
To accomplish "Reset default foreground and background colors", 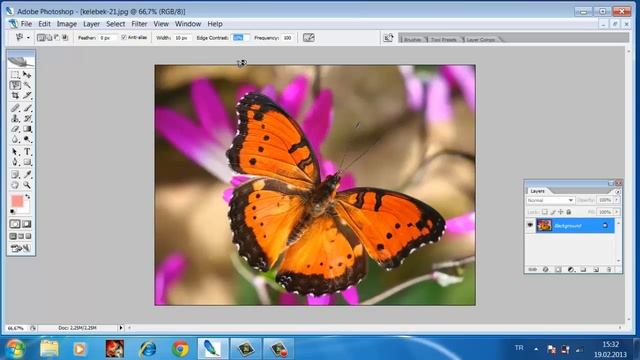I will pos(13,211).
